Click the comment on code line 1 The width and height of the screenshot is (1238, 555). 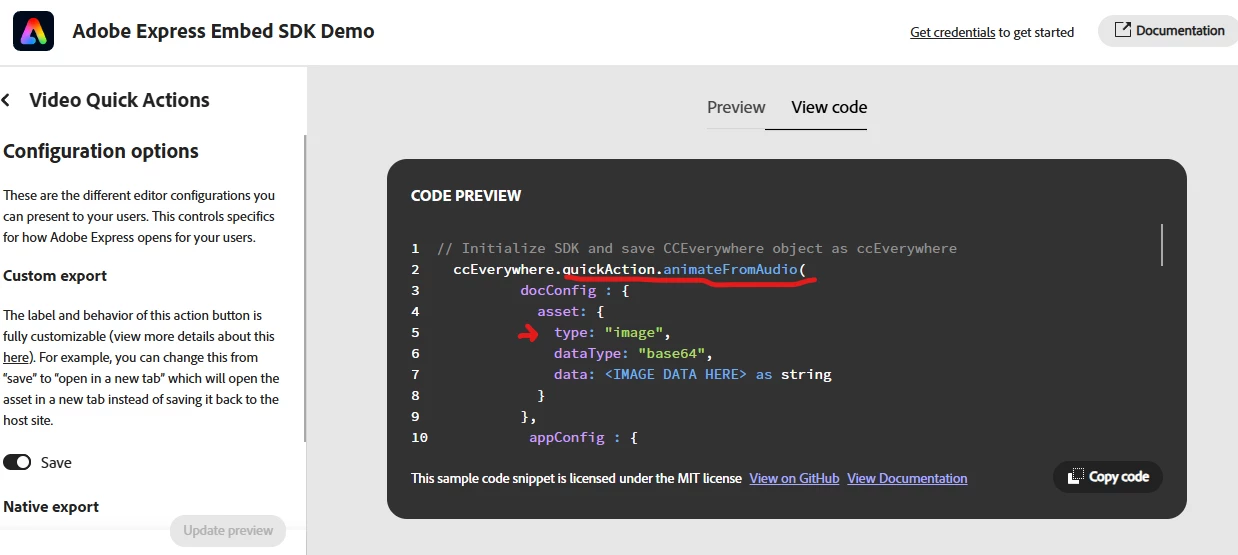[x=697, y=248]
